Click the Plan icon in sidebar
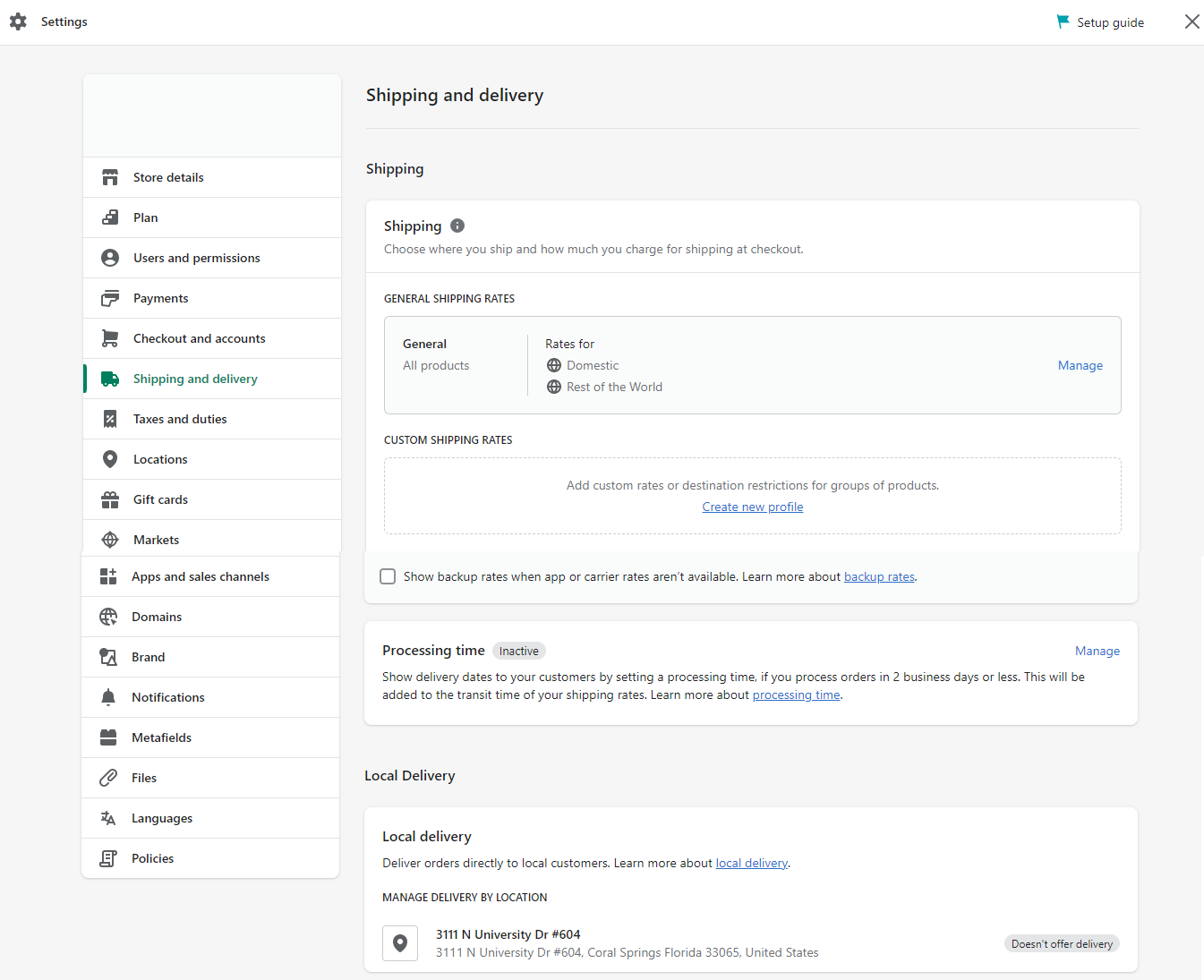 point(110,217)
